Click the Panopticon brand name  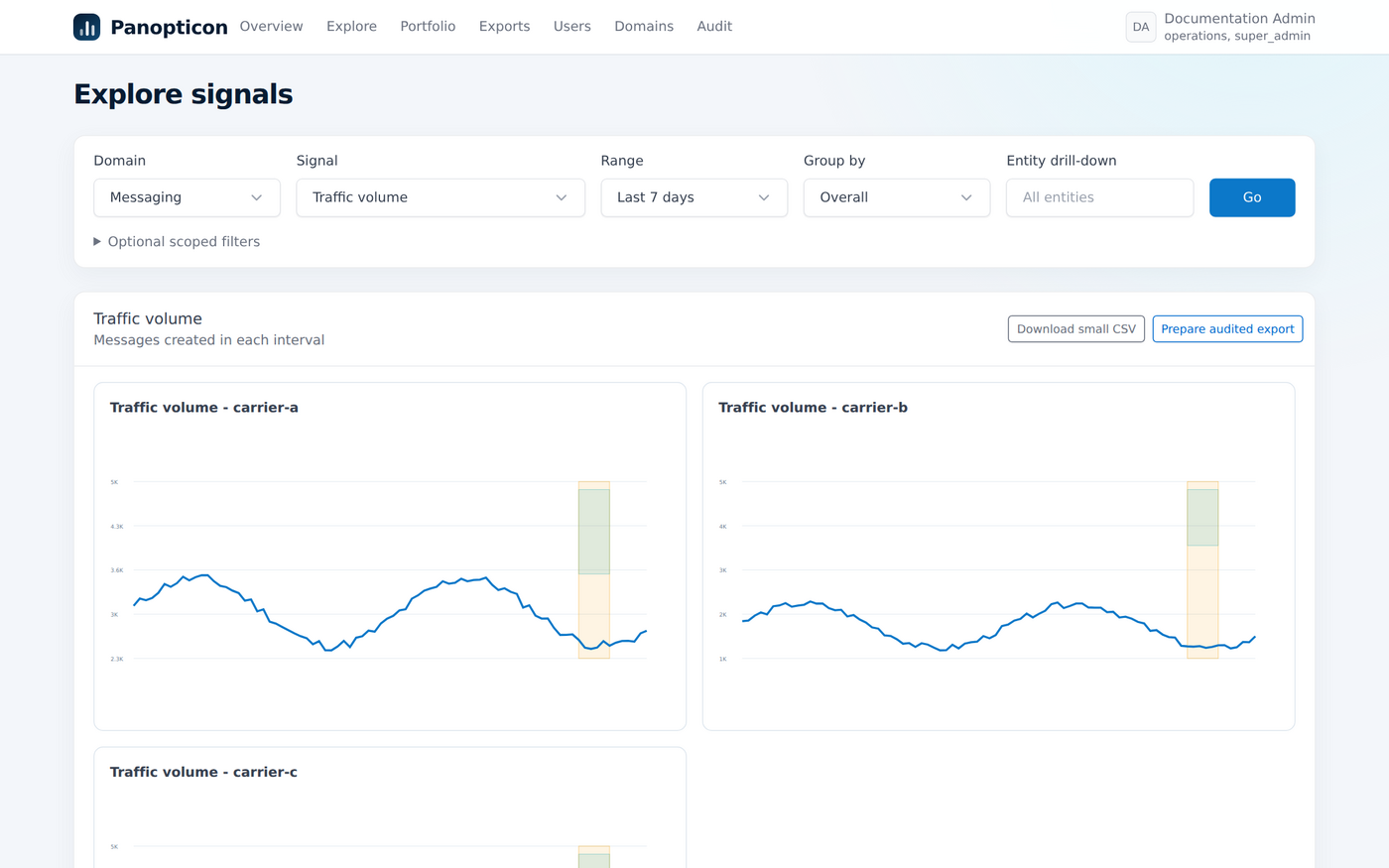pyautogui.click(x=169, y=28)
